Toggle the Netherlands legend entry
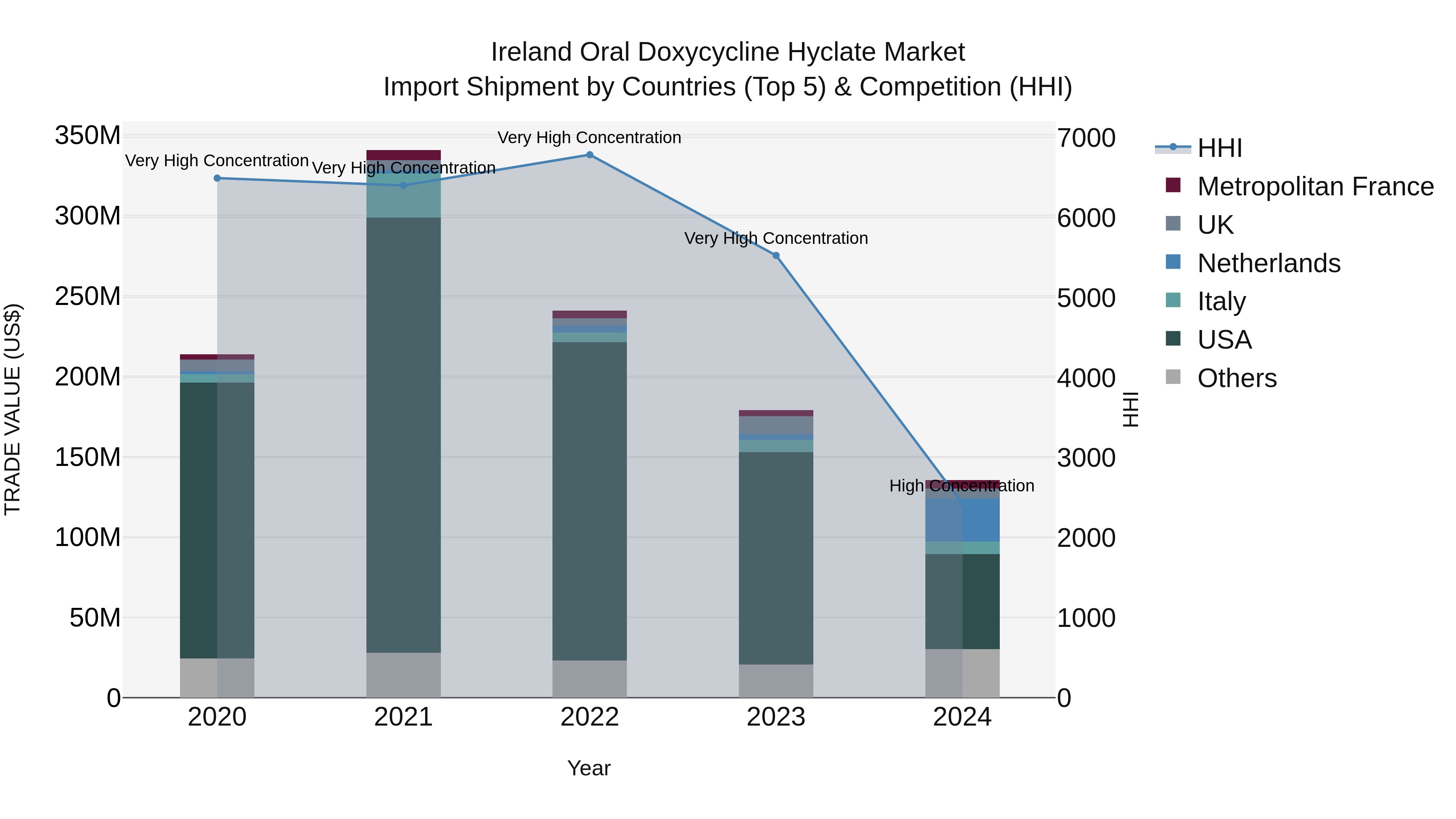Screen dimensions: 1456x819 [x=1253, y=263]
